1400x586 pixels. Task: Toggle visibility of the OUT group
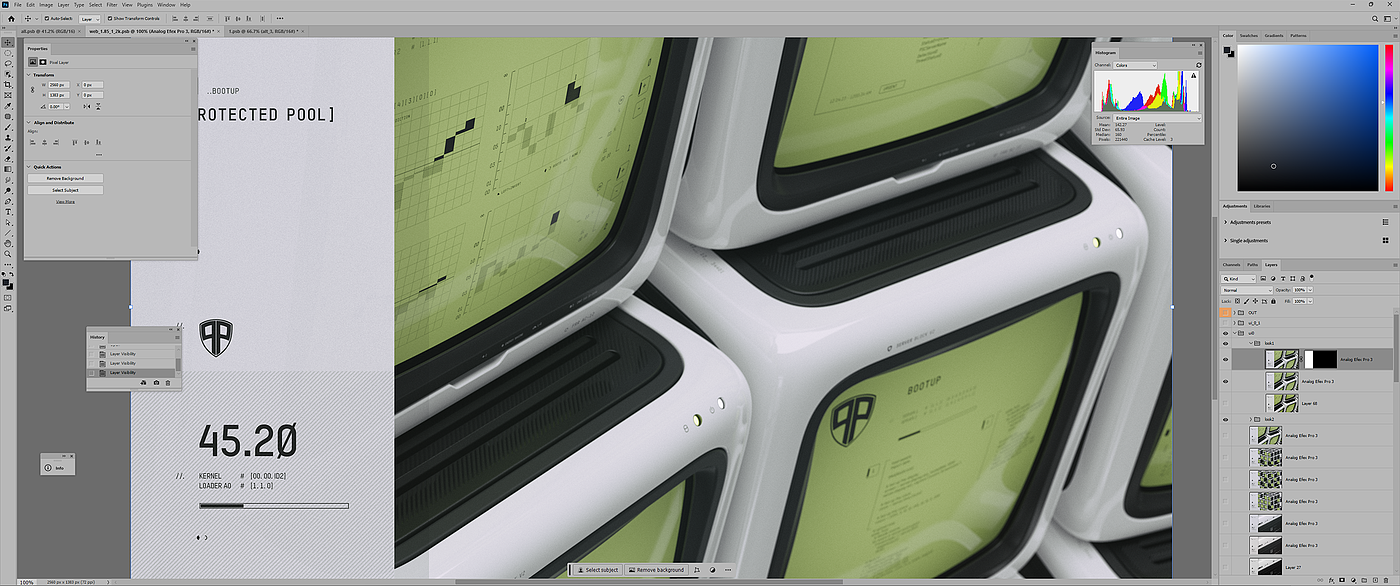point(1225,312)
